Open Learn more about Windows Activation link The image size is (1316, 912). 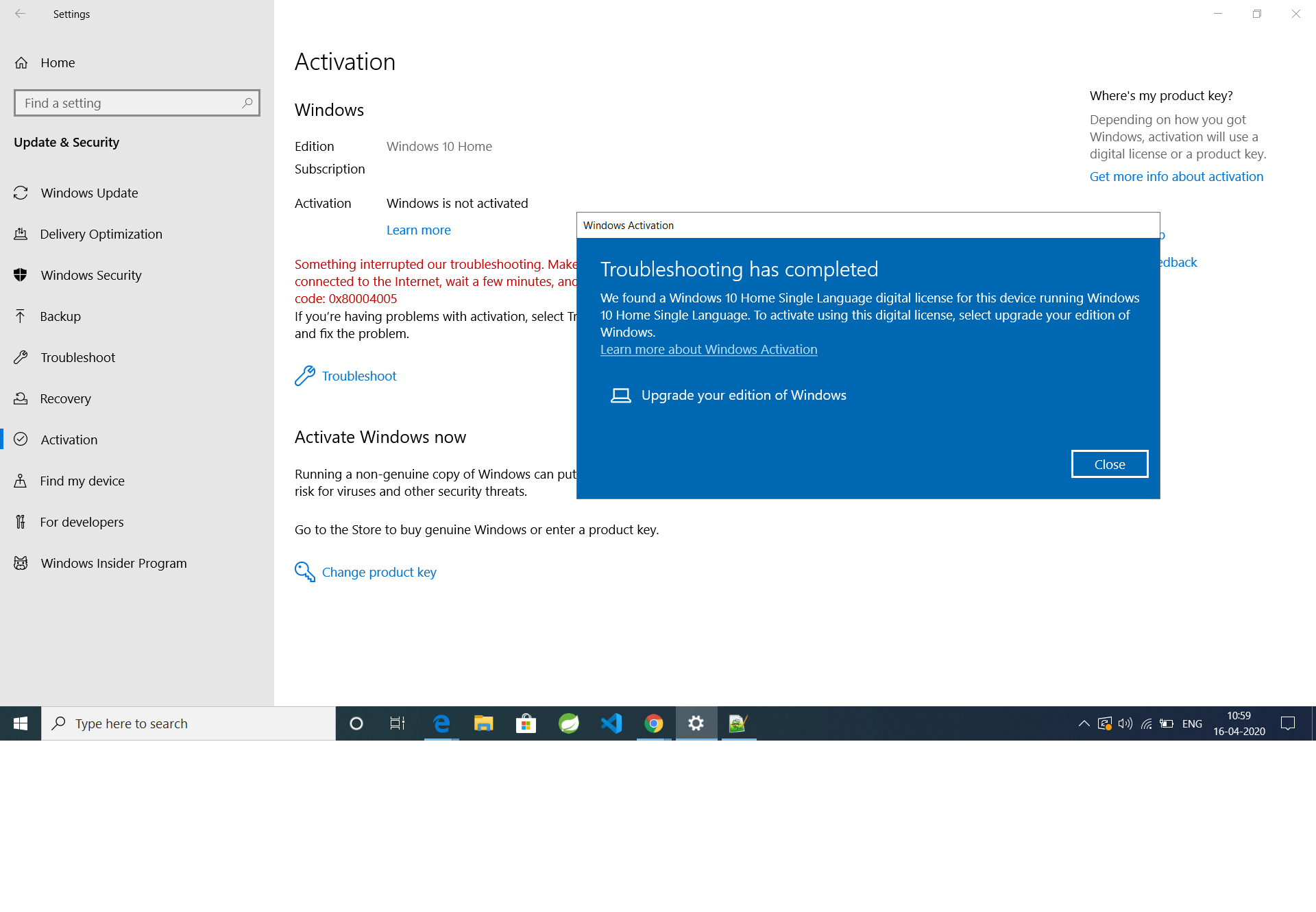[x=709, y=349]
